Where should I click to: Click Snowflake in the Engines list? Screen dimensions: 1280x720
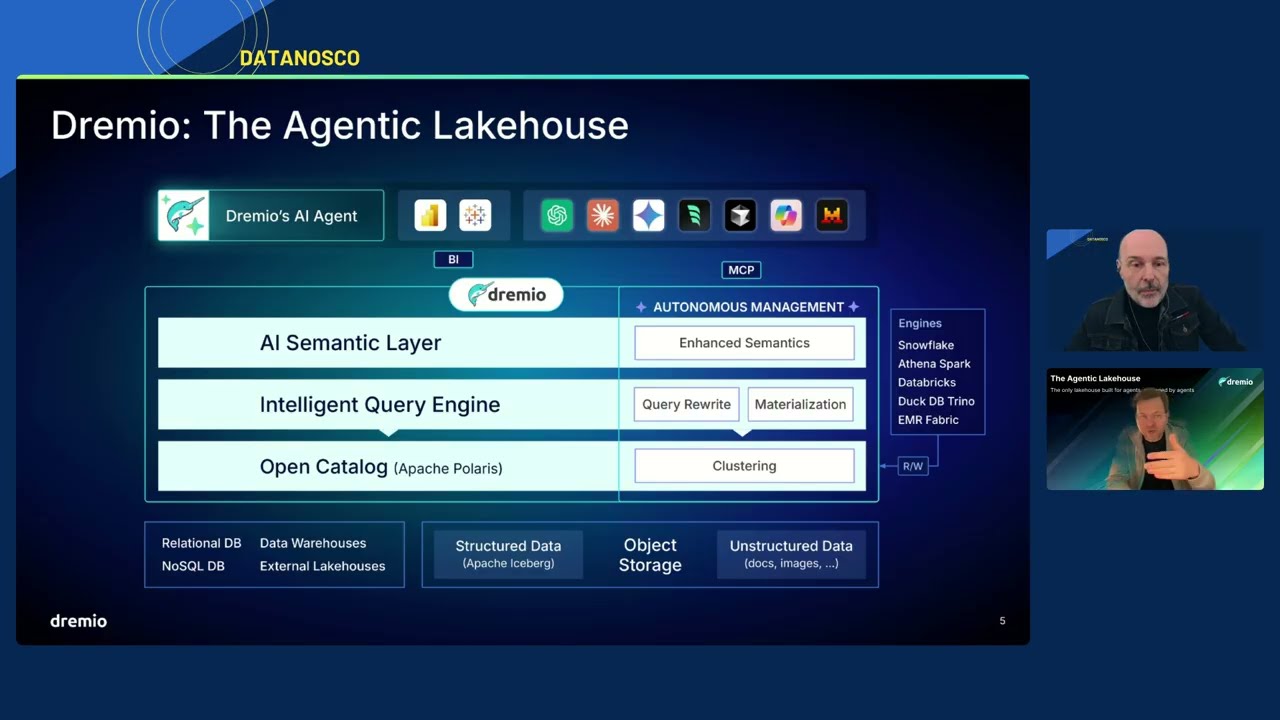926,345
